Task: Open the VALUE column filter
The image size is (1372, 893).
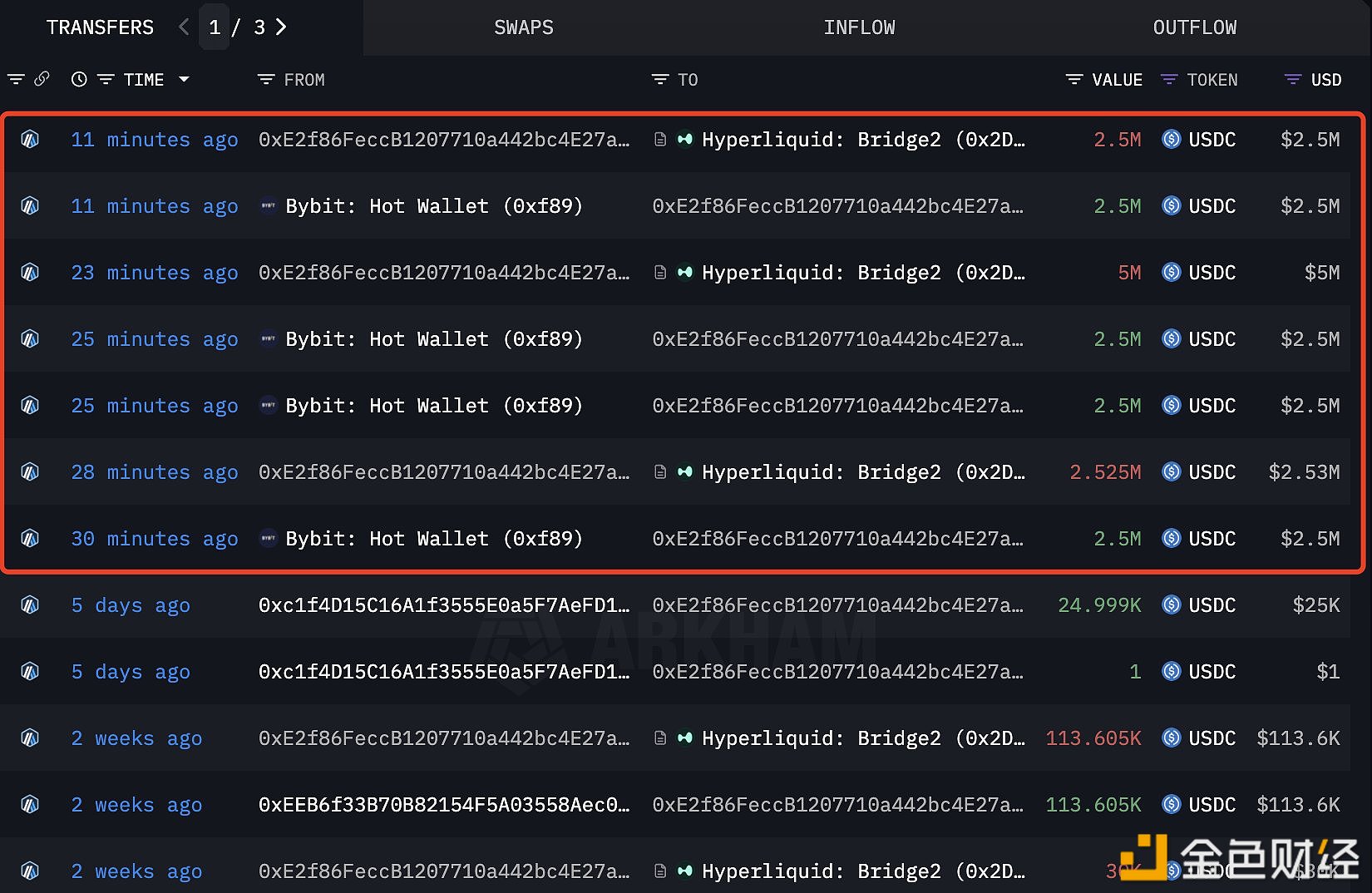Action: coord(1074,80)
